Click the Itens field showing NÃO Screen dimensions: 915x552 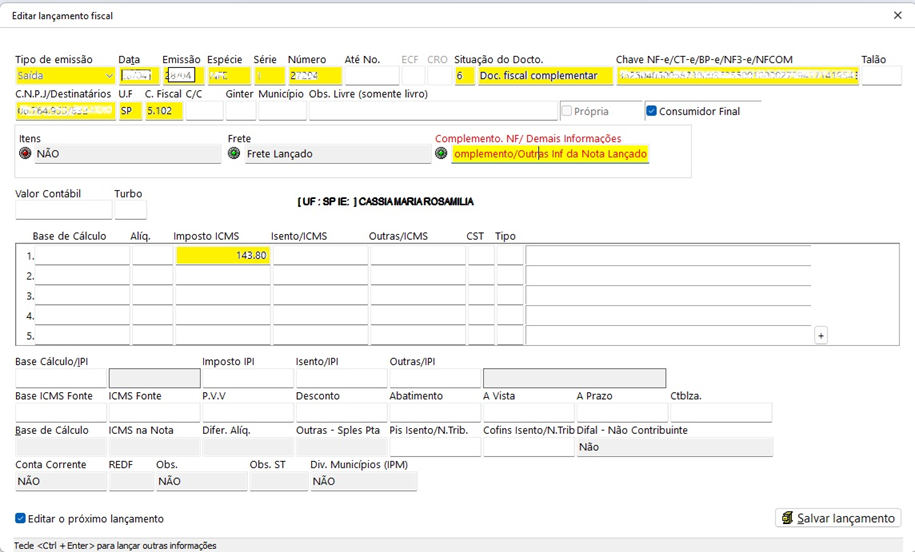128,154
